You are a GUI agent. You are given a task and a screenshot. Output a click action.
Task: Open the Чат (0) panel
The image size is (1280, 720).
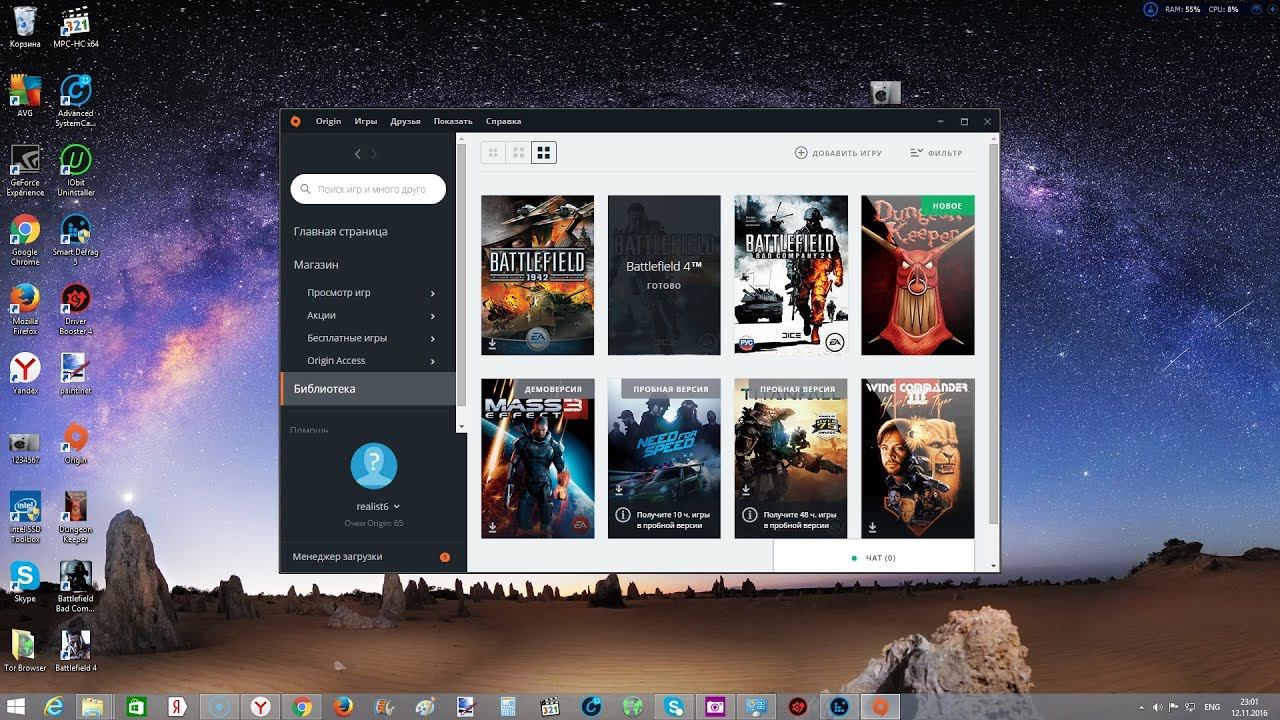coord(874,558)
